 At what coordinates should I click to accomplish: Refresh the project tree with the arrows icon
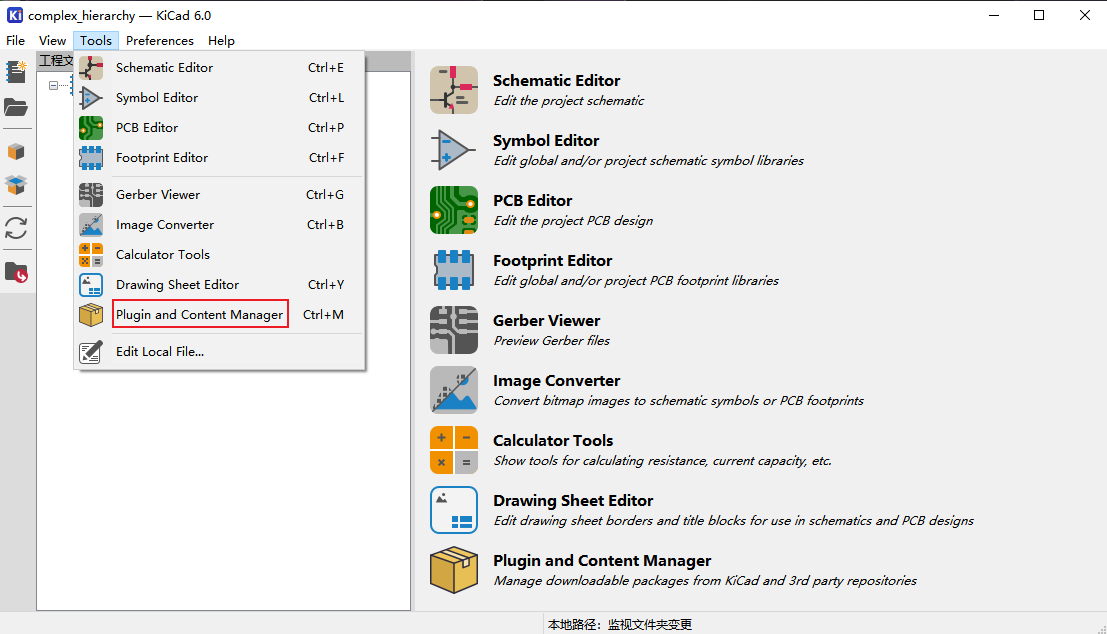(16, 228)
